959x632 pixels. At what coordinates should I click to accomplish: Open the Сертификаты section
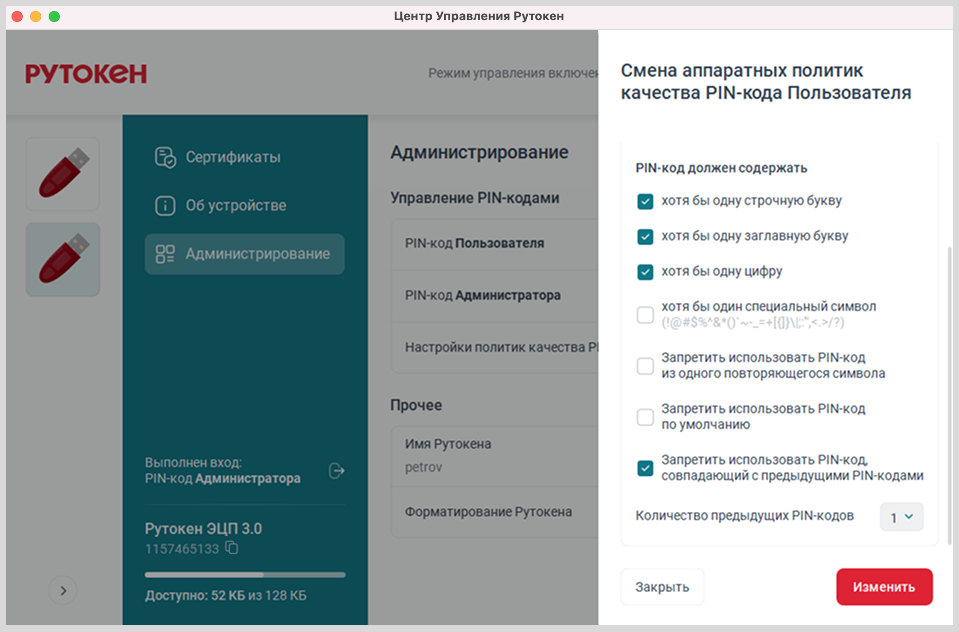pos(232,157)
